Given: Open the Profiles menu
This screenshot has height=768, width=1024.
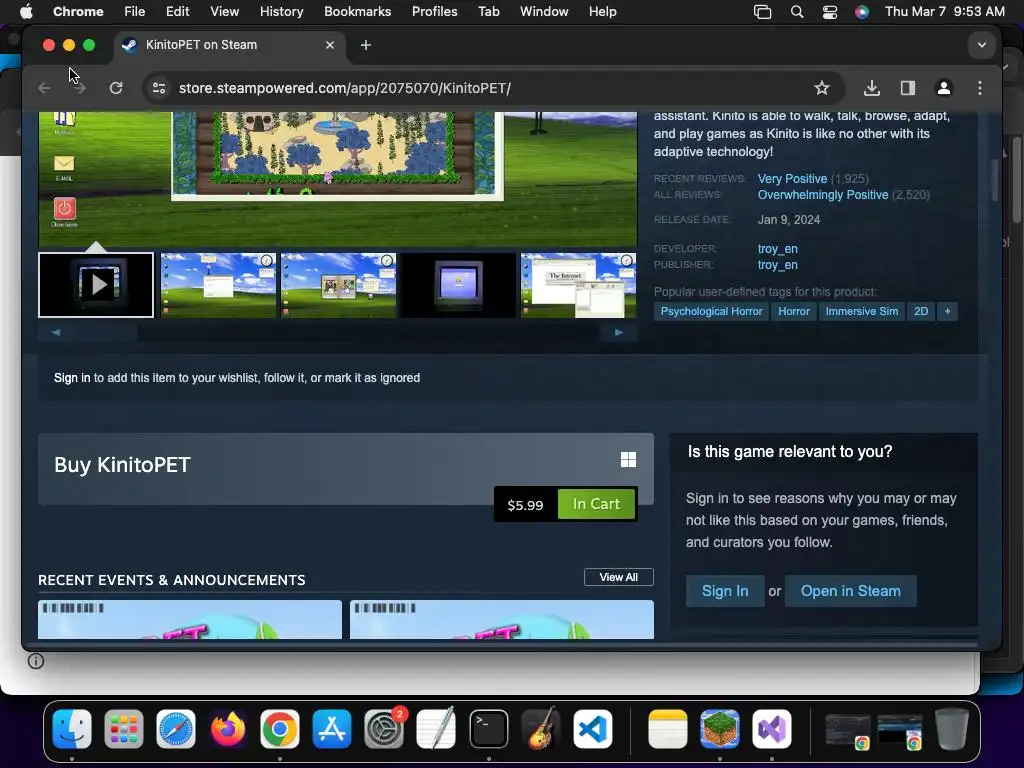Looking at the screenshot, I should (434, 11).
